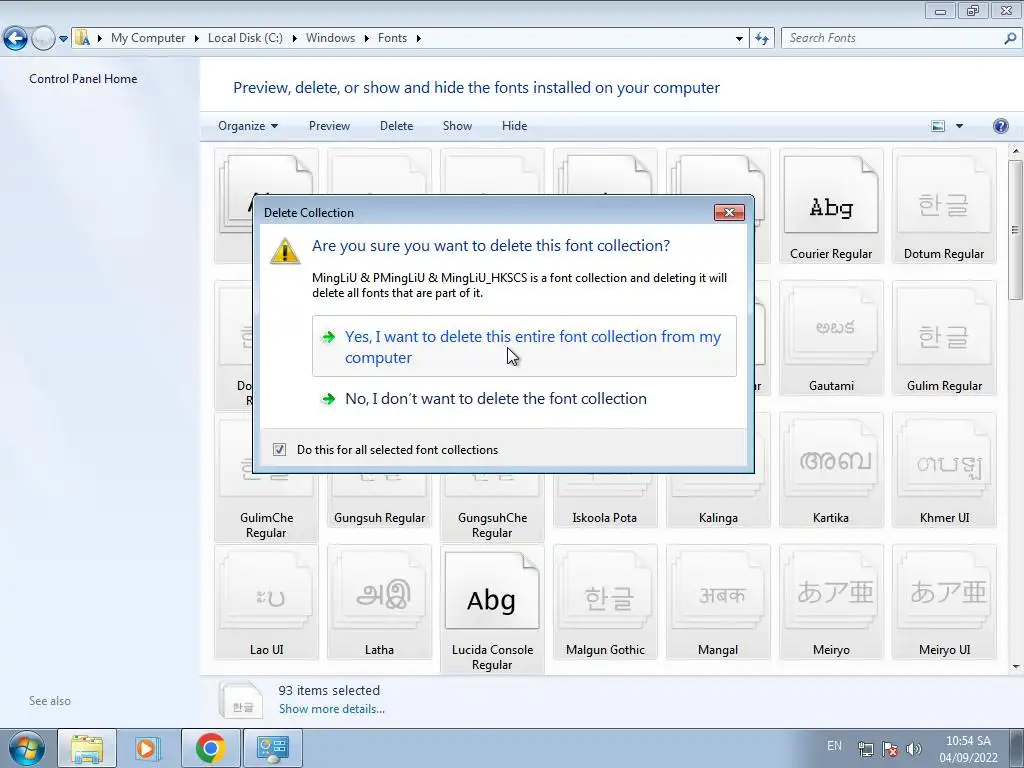Click the EN language indicator
The image size is (1024, 768).
[x=834, y=746]
